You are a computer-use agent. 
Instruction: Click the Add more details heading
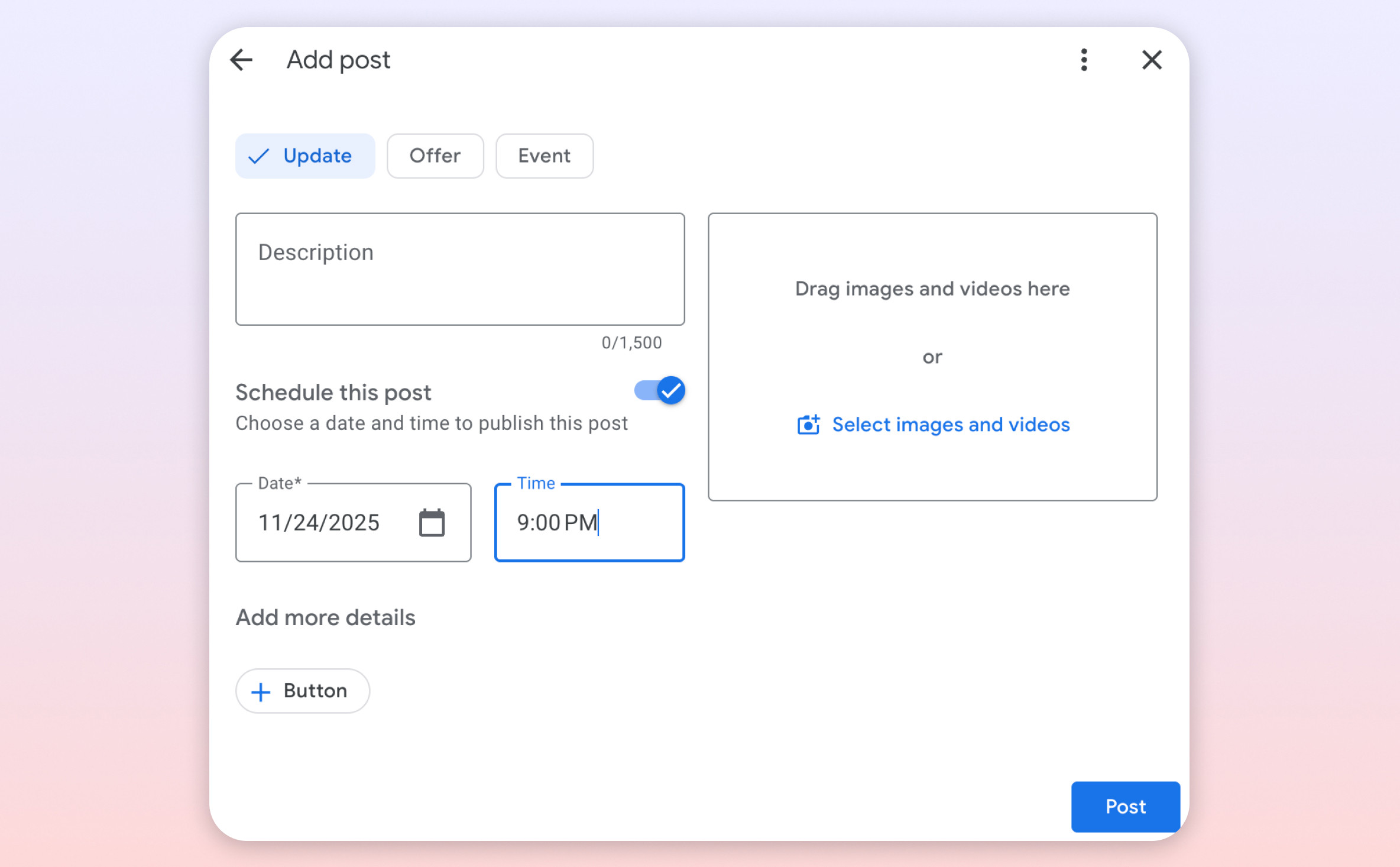(325, 617)
